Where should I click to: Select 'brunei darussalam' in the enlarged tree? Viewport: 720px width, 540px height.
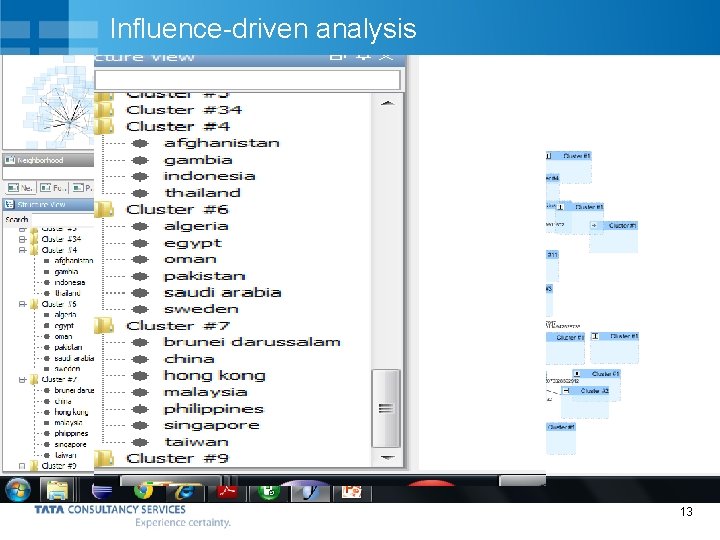(x=253, y=342)
